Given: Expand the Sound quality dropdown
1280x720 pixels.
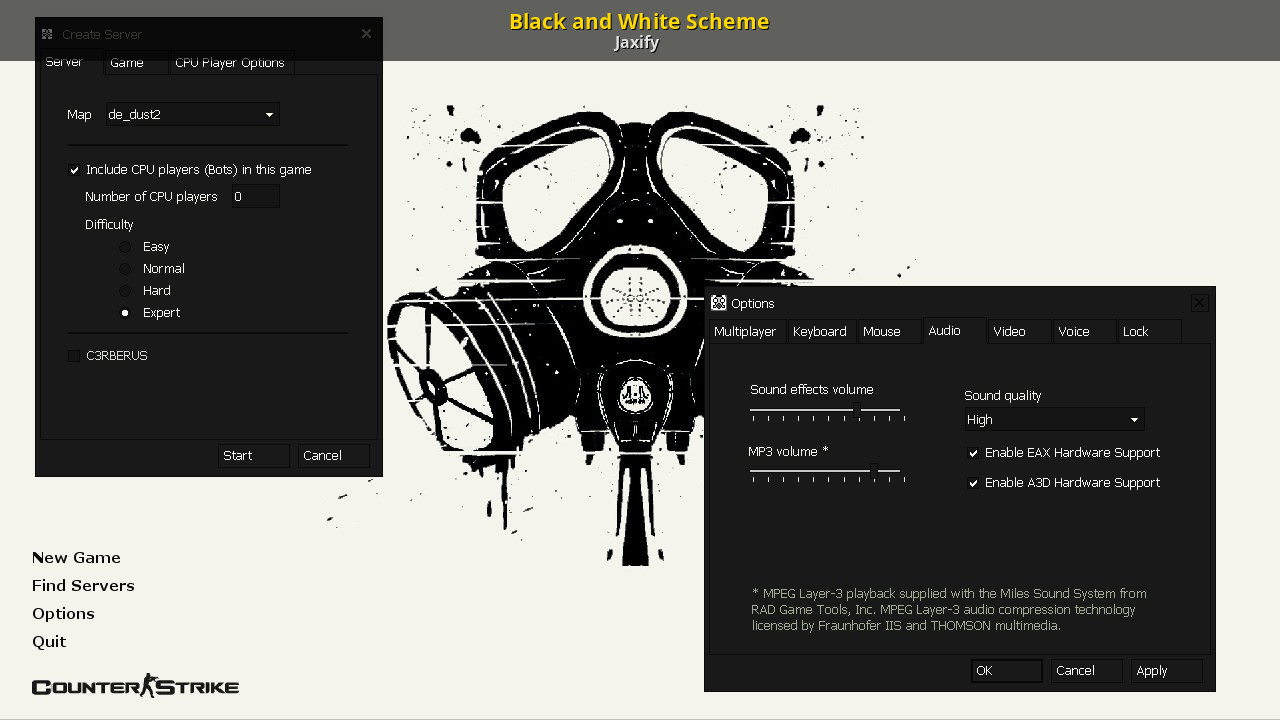Looking at the screenshot, I should (1054, 419).
